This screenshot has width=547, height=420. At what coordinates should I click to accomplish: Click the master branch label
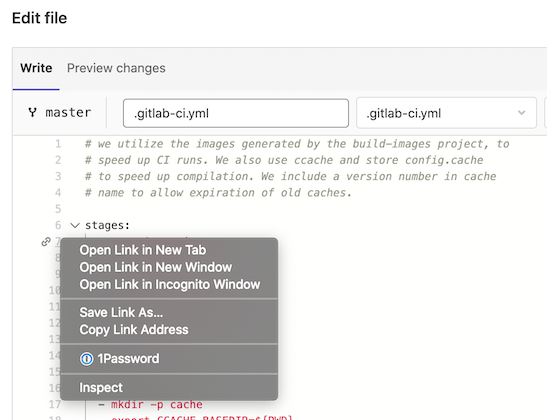[68, 112]
